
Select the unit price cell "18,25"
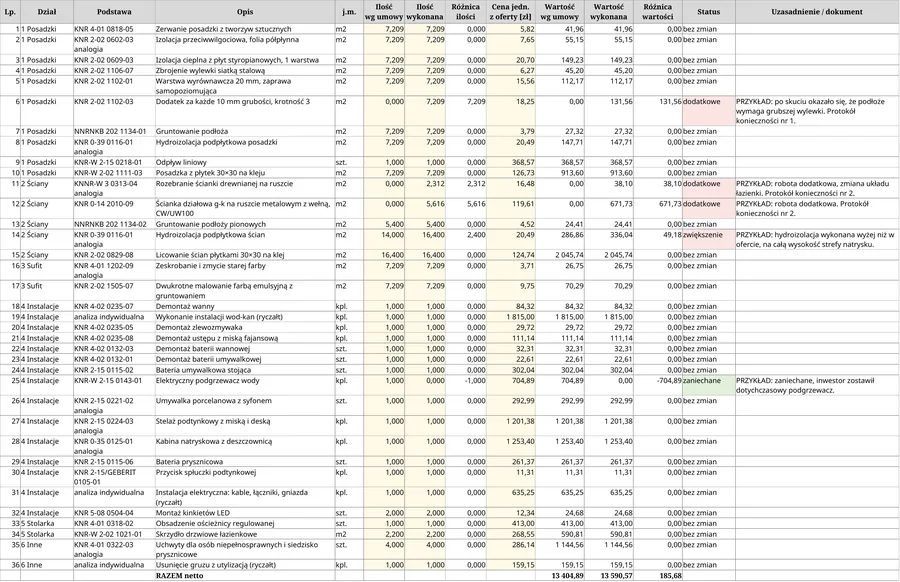[510, 111]
